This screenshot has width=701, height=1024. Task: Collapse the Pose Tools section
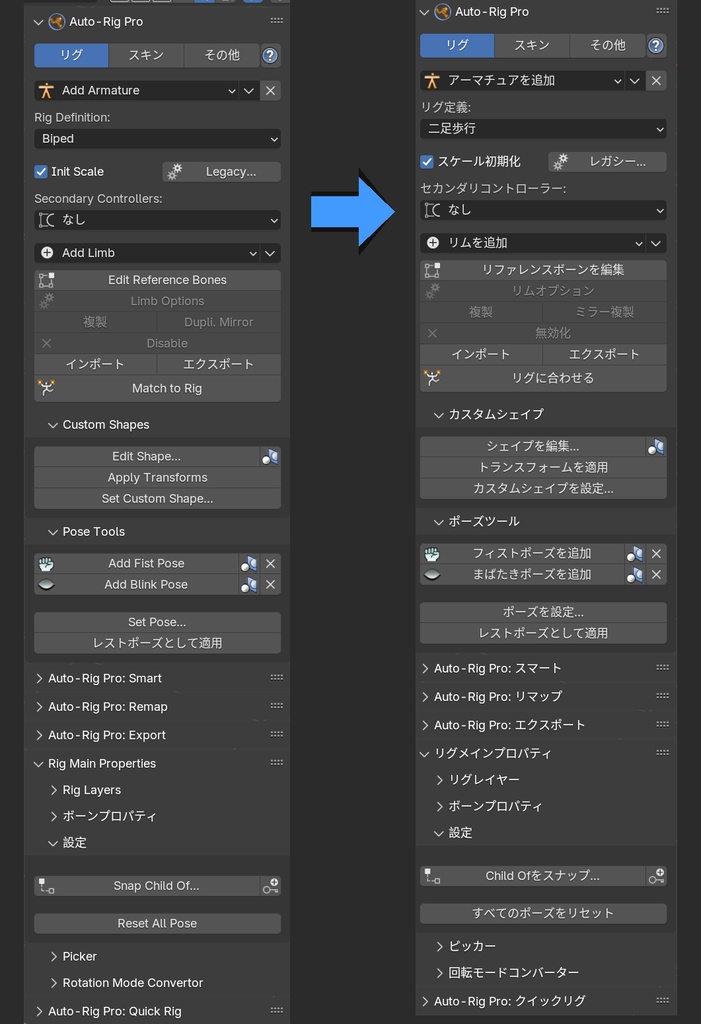(x=53, y=532)
